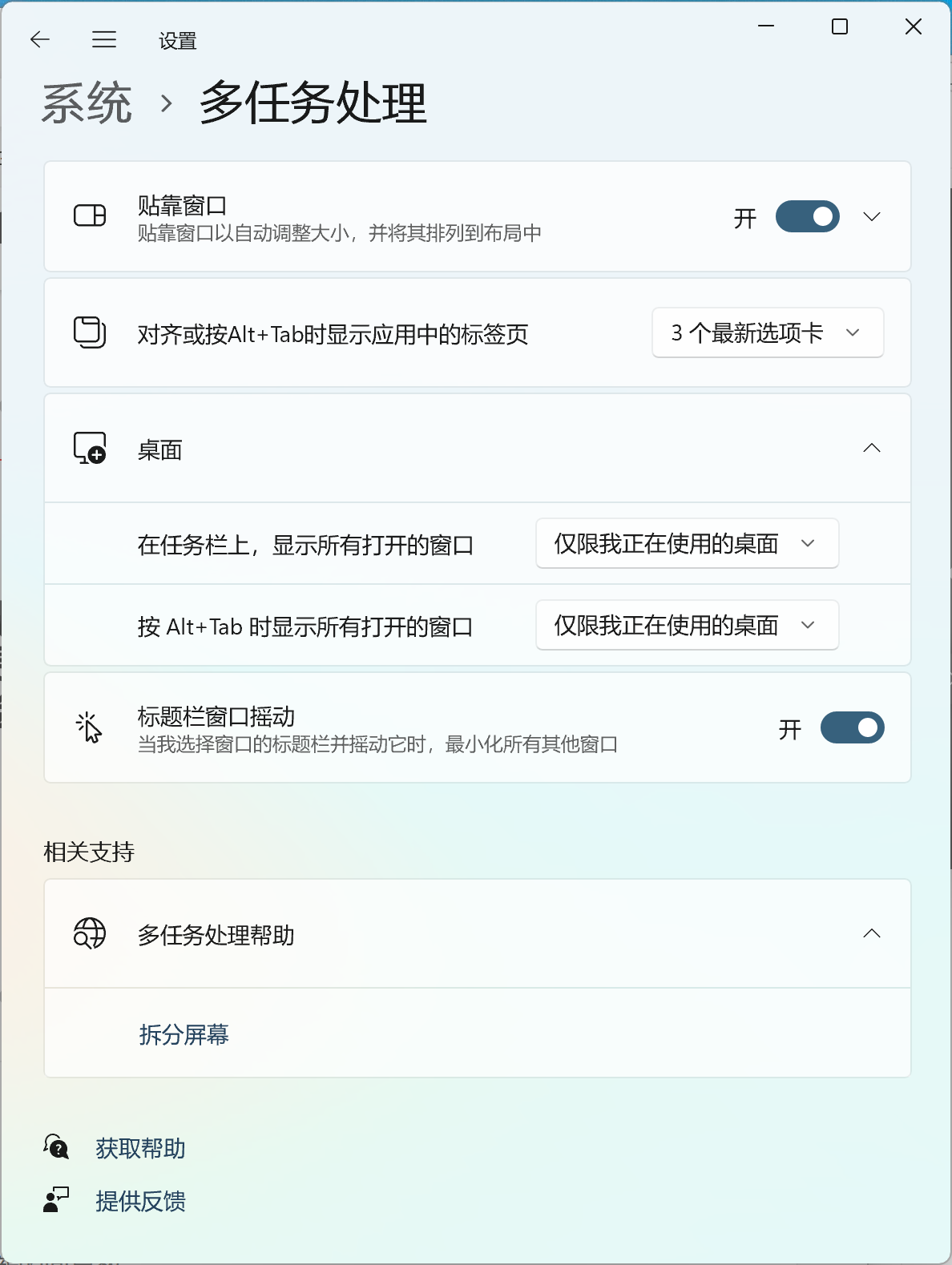Turn off the 贴靠窗口 toggle

click(807, 216)
